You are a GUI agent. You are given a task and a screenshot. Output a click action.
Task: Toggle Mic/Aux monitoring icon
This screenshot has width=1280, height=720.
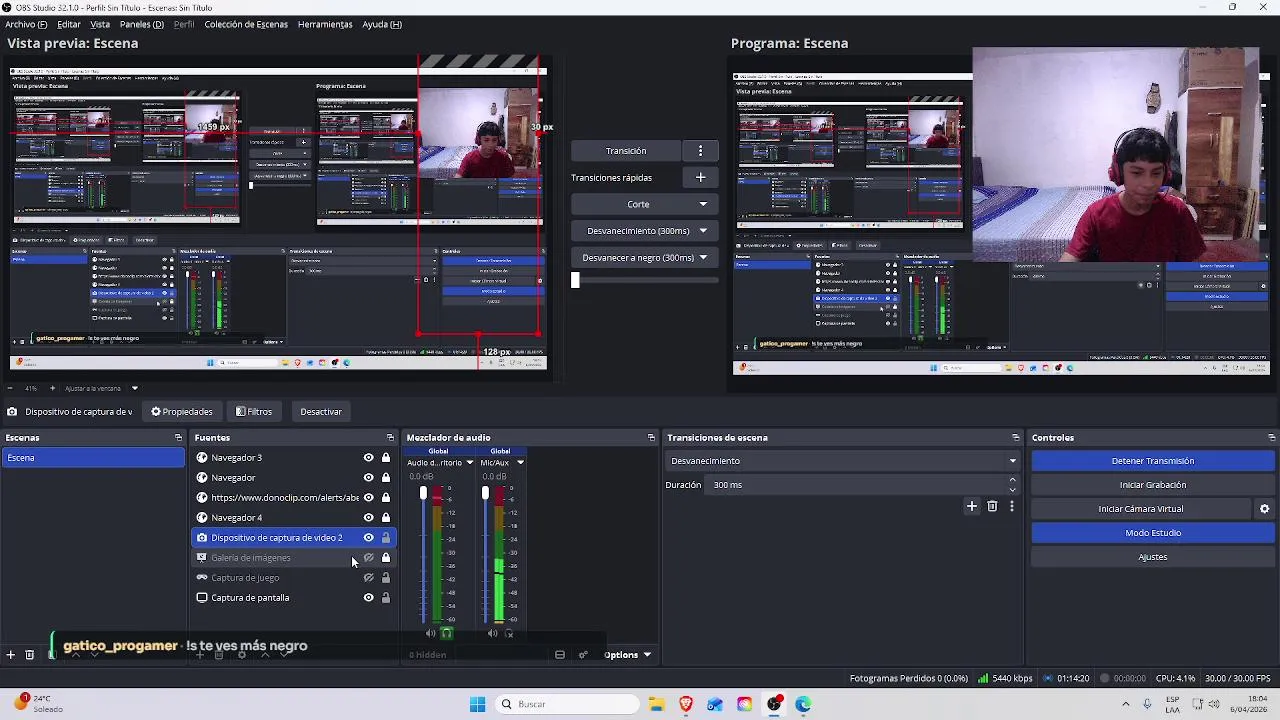508,633
